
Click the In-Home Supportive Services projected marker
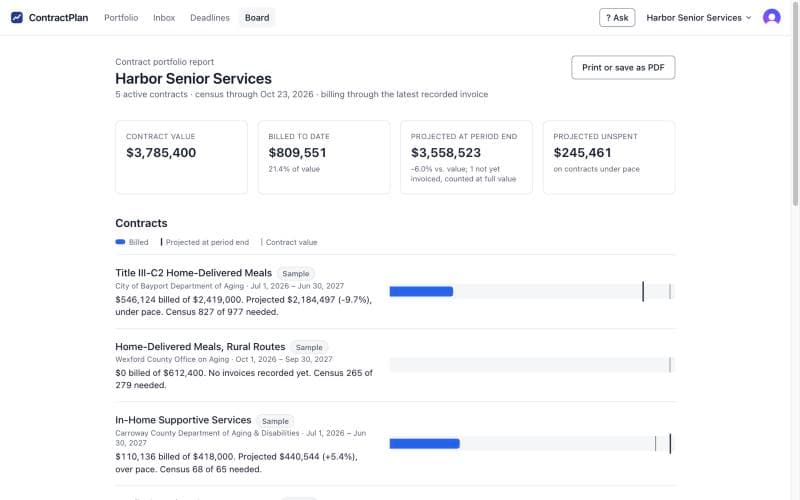(670, 444)
